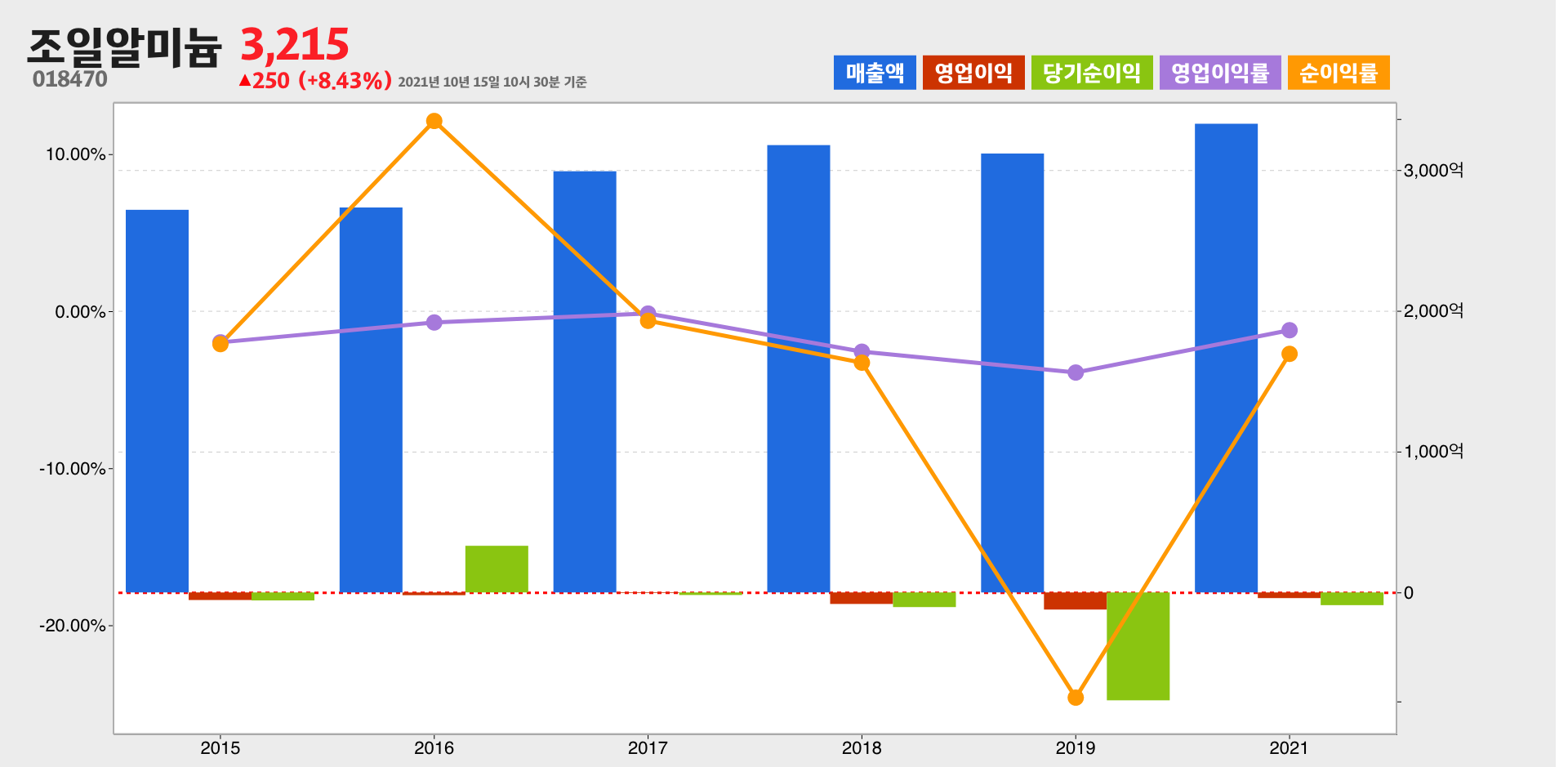Select the 2021 blue revenue bar
This screenshot has width=1568, height=767.
point(1227,359)
